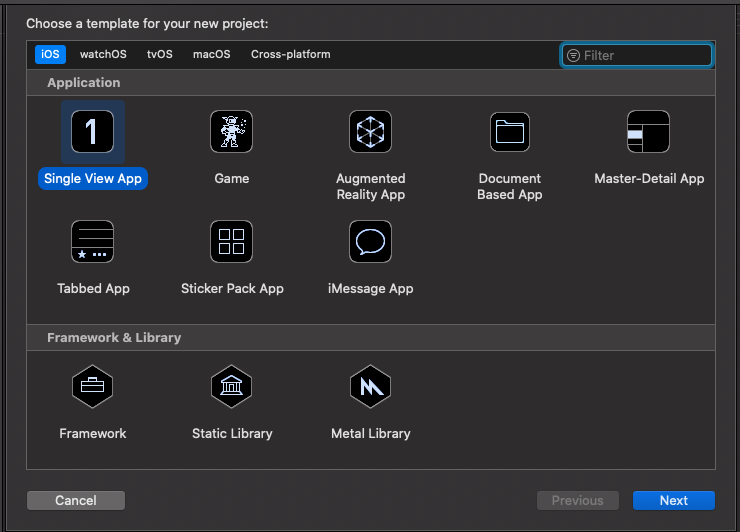Choose the Master-Detail App icon

(648, 132)
